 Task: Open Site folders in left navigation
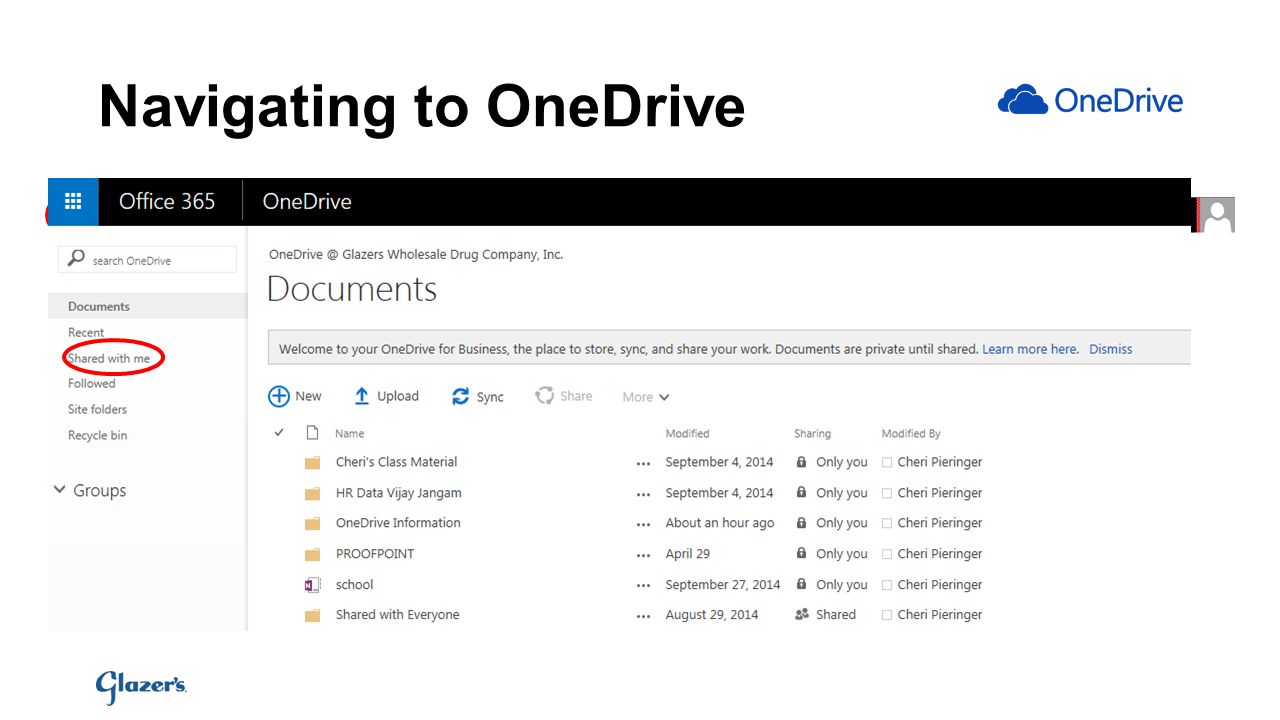[97, 409]
